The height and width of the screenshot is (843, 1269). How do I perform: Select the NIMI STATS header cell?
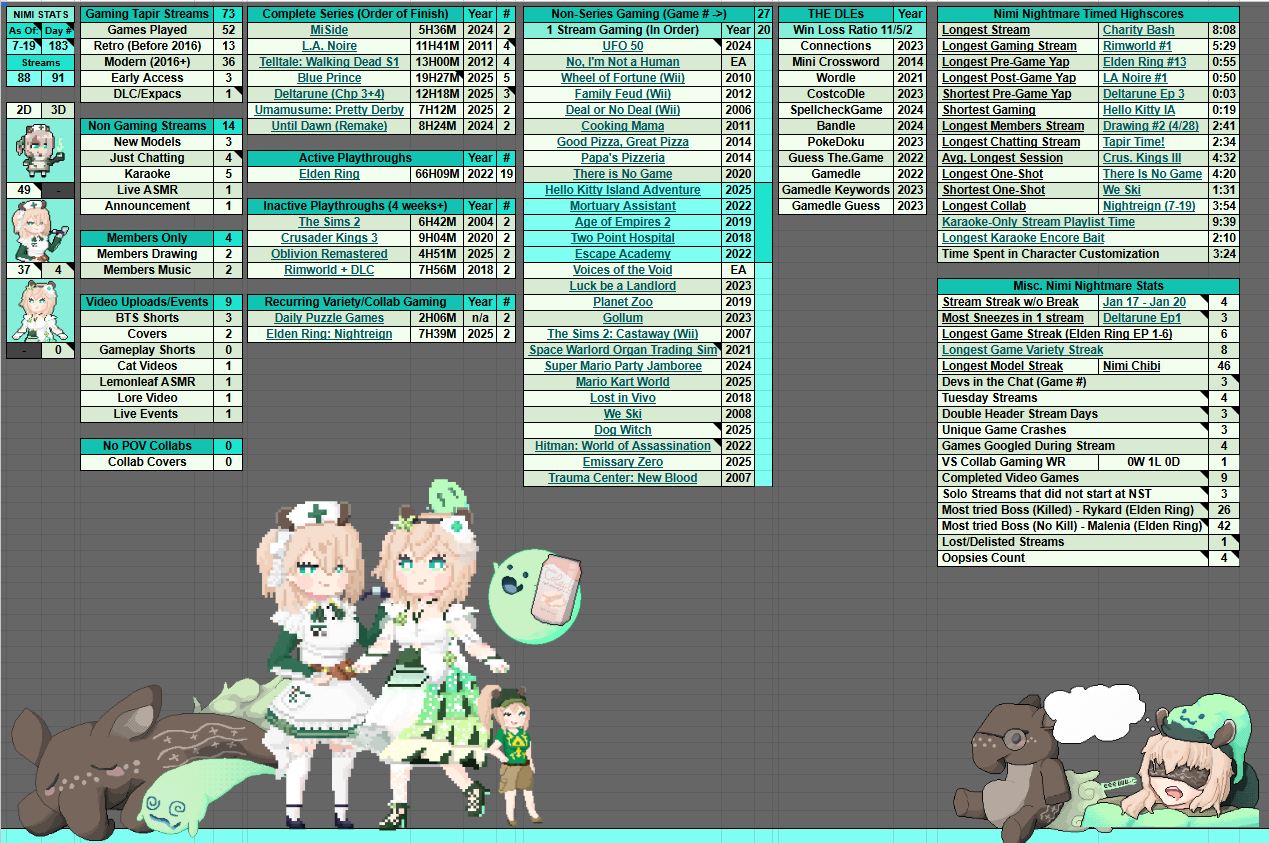[41, 14]
